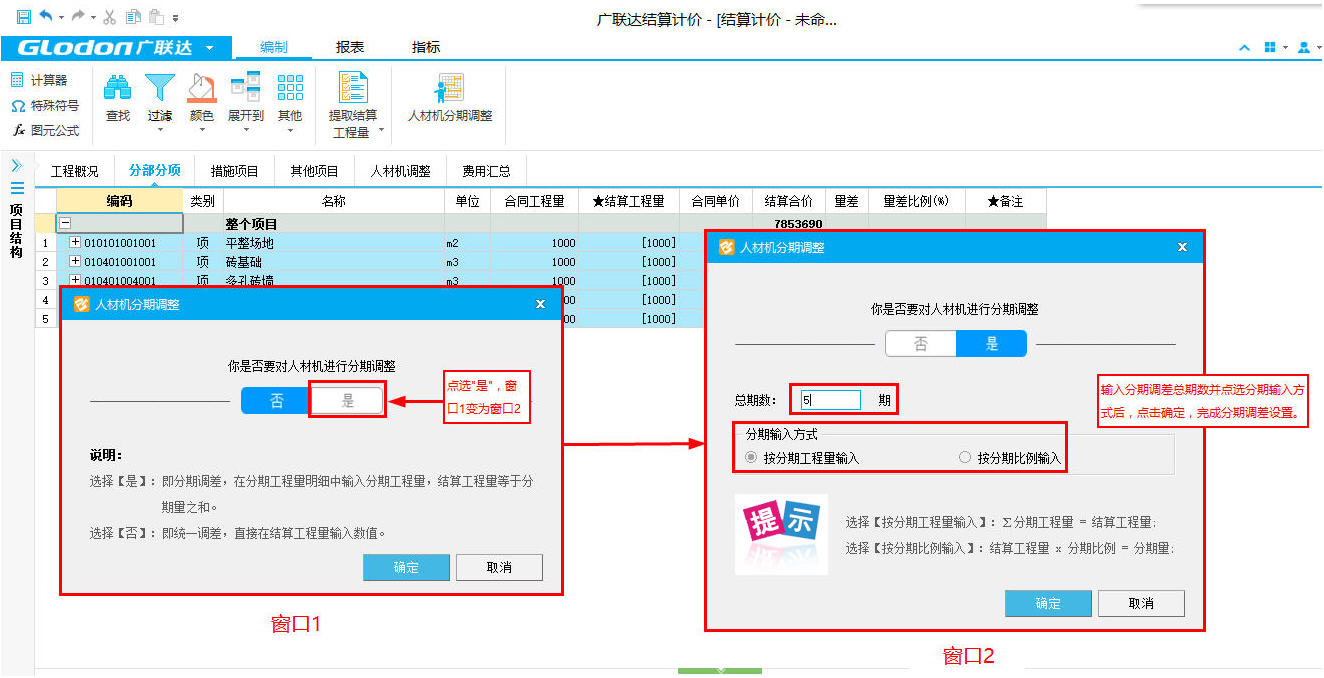This screenshot has width=1324, height=678.
Task: Click the 查找 binoculars icon
Action: (x=118, y=89)
